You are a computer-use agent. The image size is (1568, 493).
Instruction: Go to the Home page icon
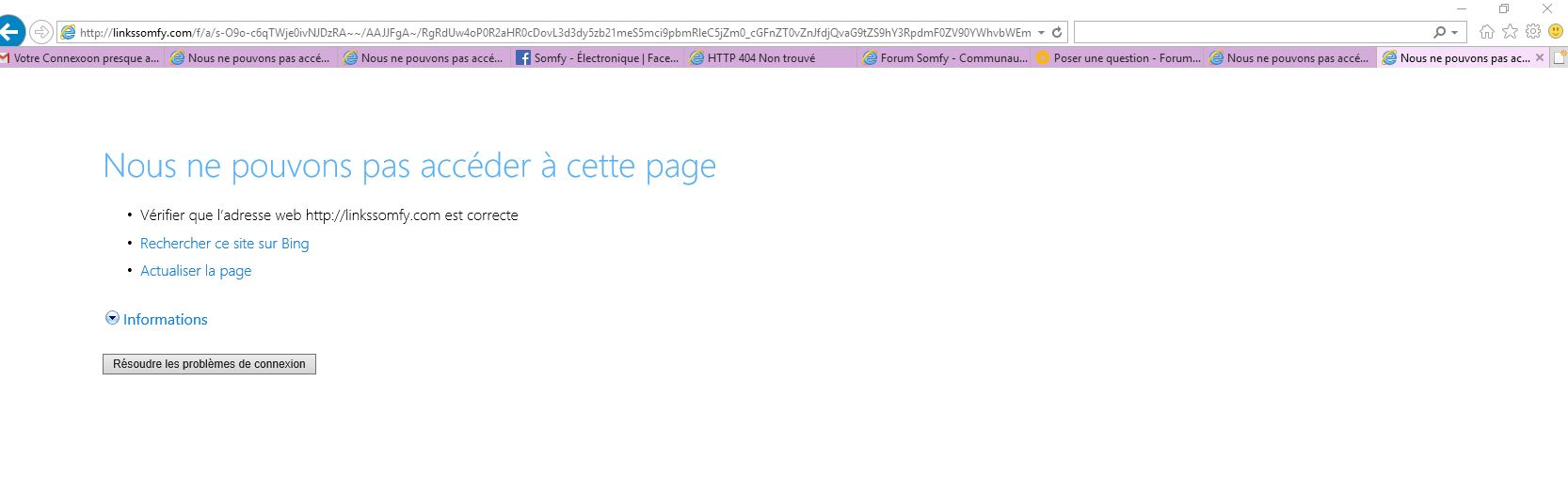pyautogui.click(x=1487, y=32)
